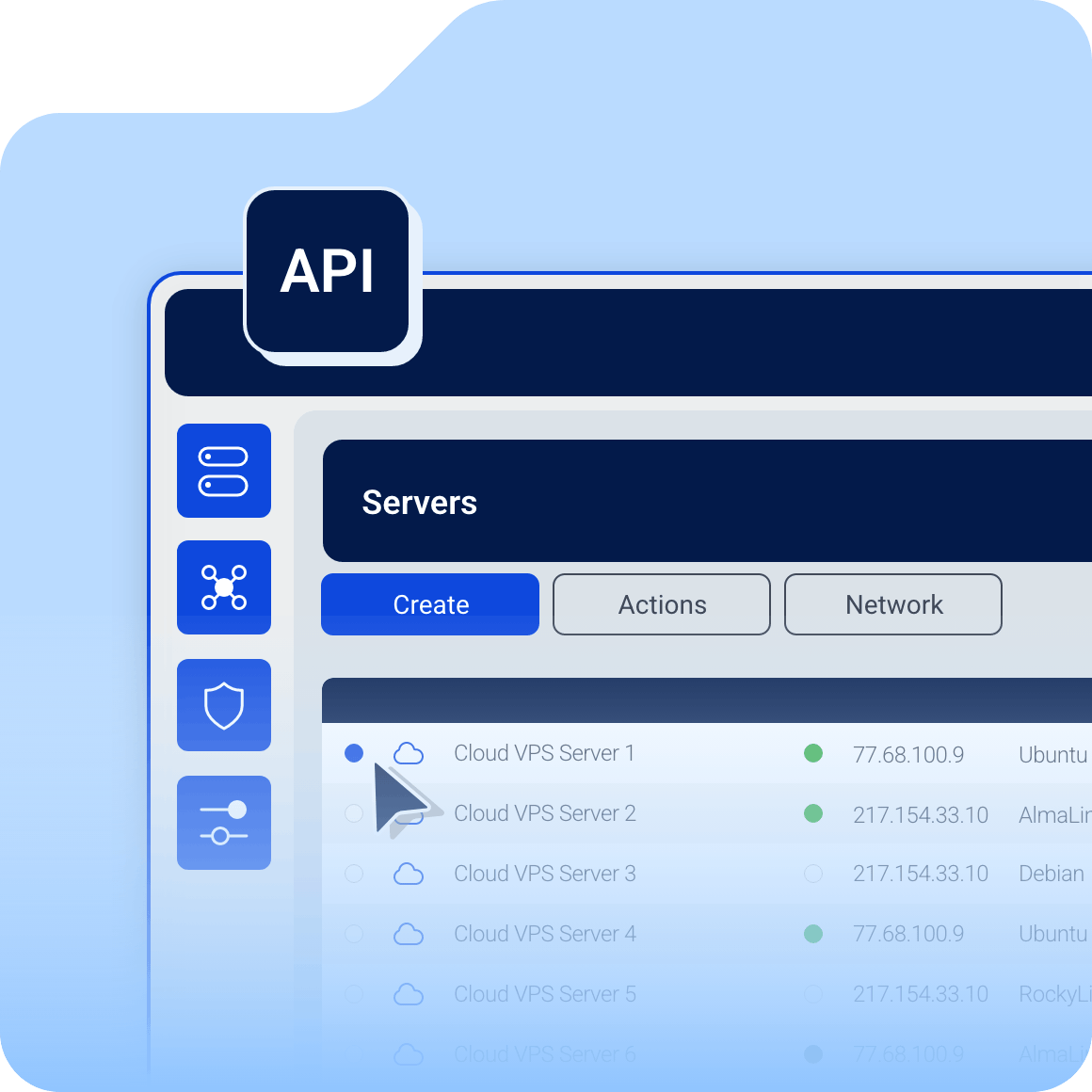
Task: Click cloud icon for Cloud VPS Server 4
Action: tap(409, 934)
